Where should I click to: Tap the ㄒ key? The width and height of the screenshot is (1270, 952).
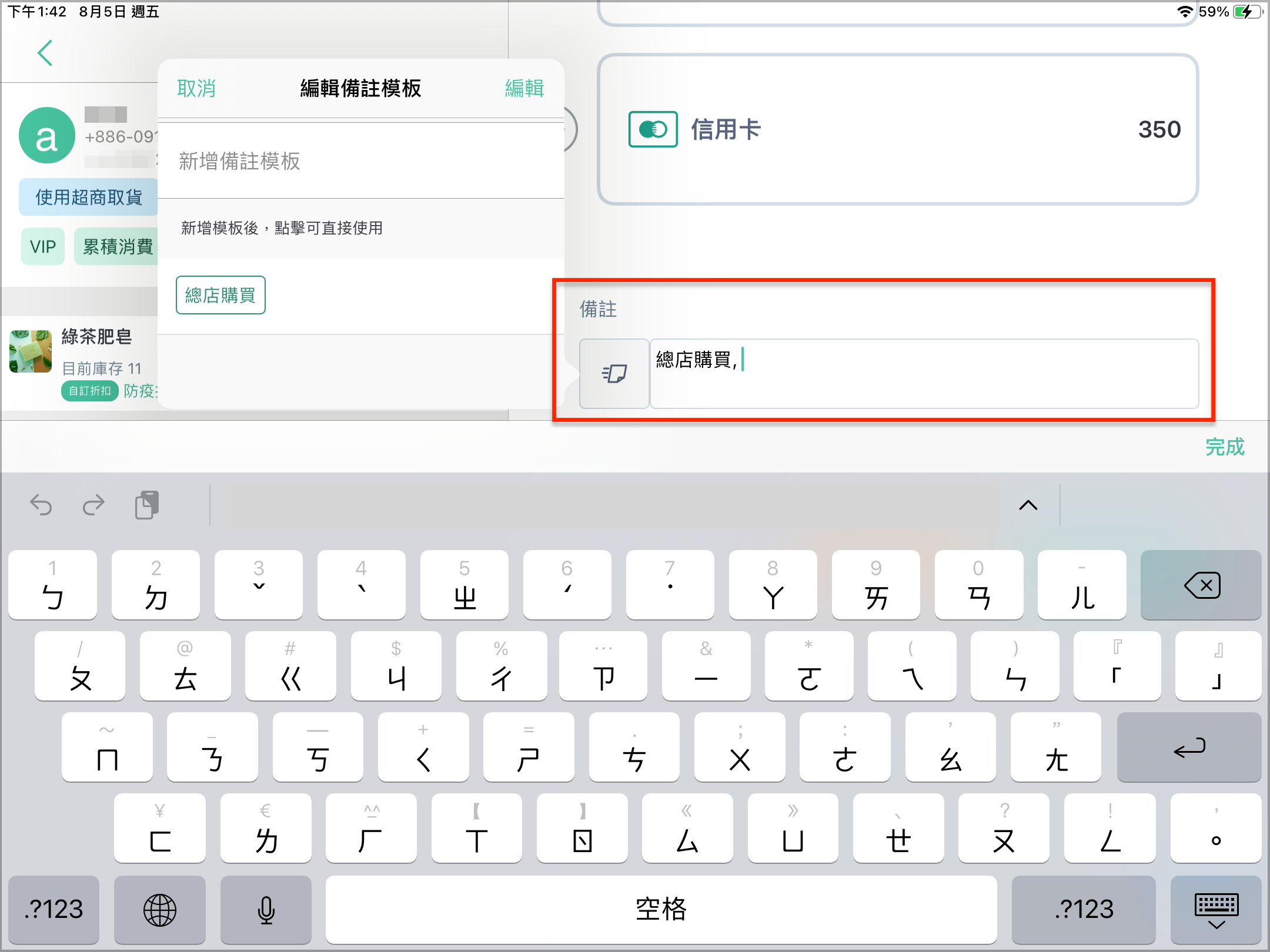click(476, 828)
